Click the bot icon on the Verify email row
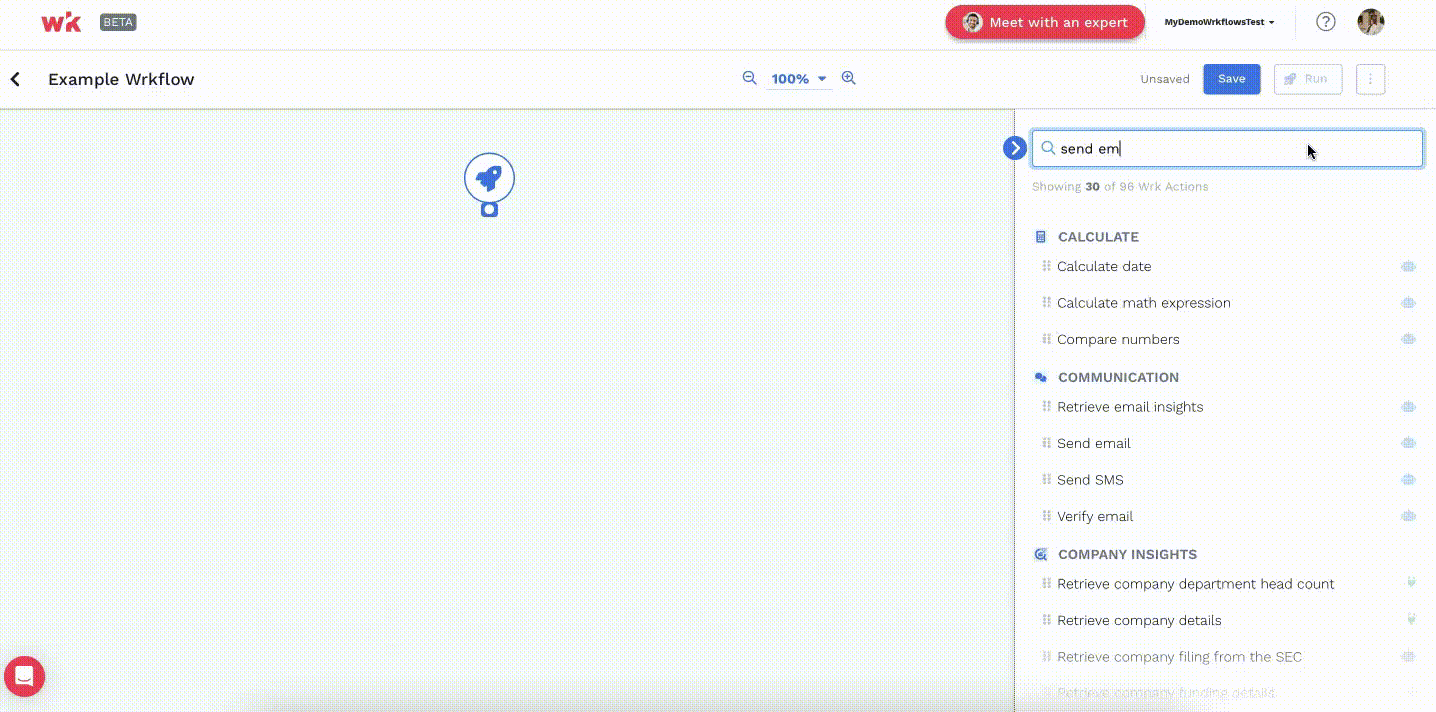The width and height of the screenshot is (1436, 712). point(1409,516)
